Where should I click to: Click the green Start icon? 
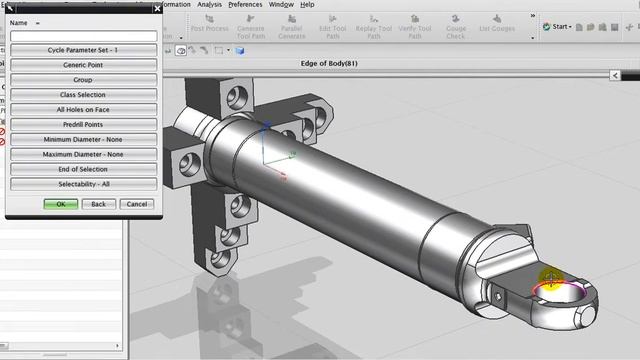tap(547, 27)
